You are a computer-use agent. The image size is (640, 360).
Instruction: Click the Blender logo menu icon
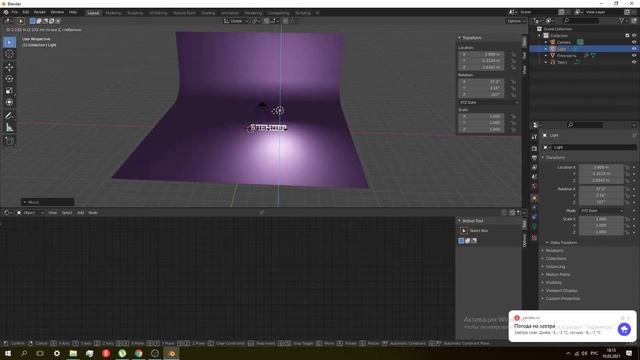pyautogui.click(x=6, y=12)
